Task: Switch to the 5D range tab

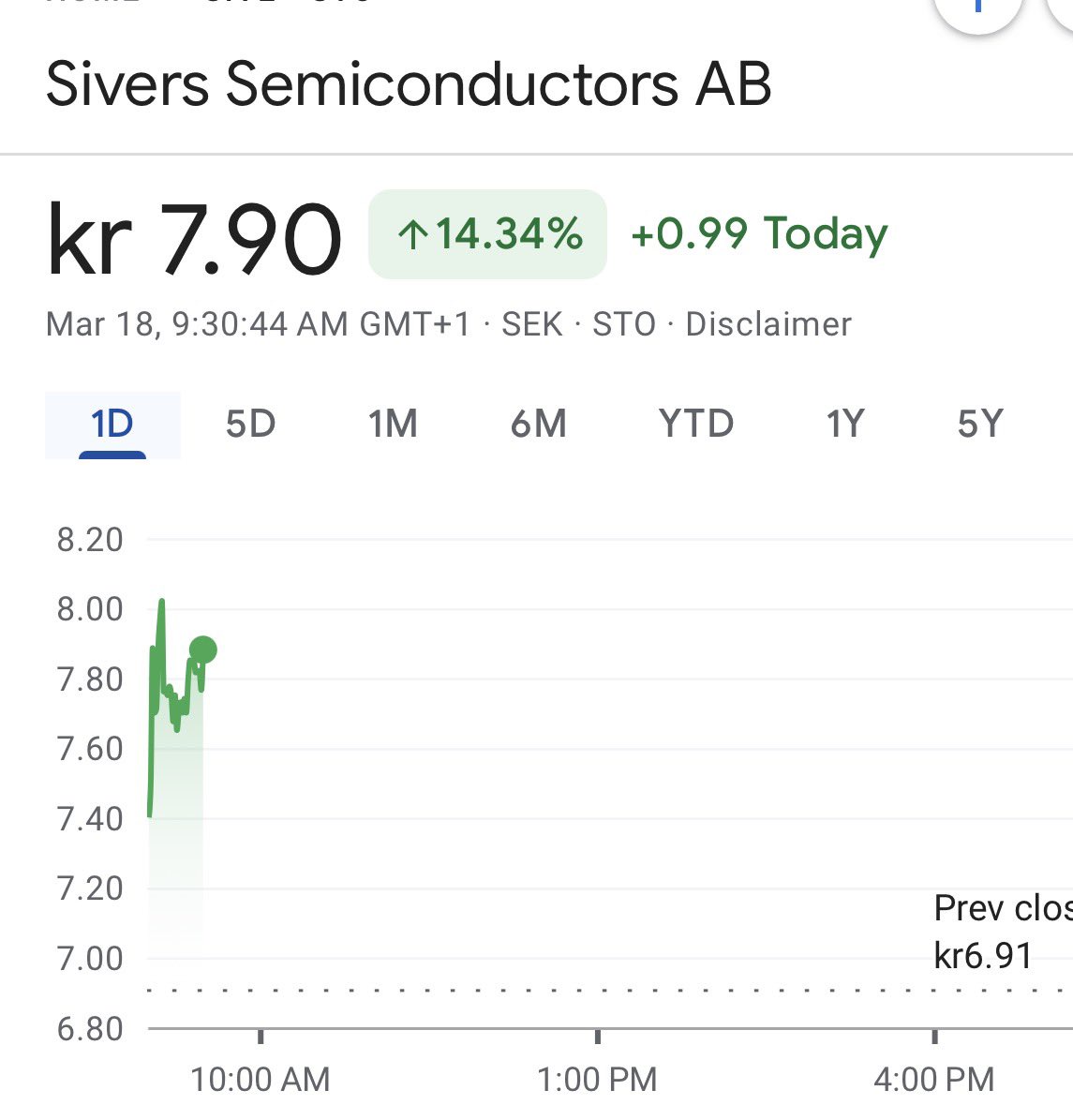Action: pyautogui.click(x=250, y=425)
